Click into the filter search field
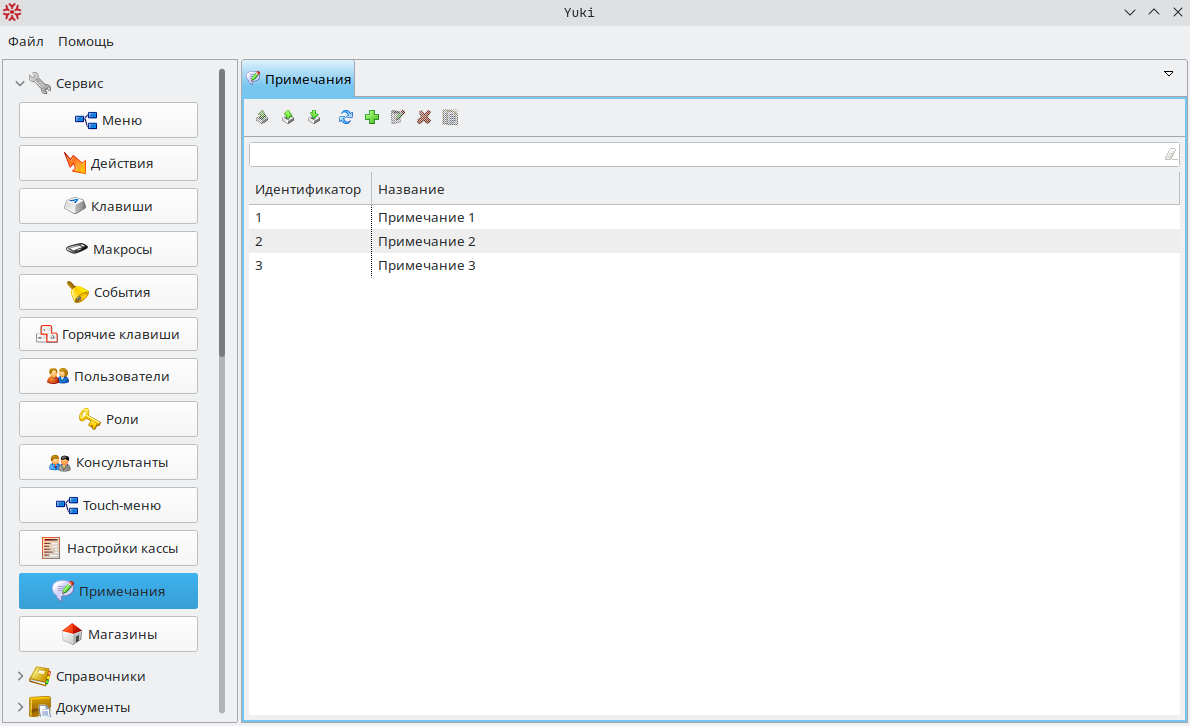This screenshot has height=726, width=1190. (x=700, y=154)
